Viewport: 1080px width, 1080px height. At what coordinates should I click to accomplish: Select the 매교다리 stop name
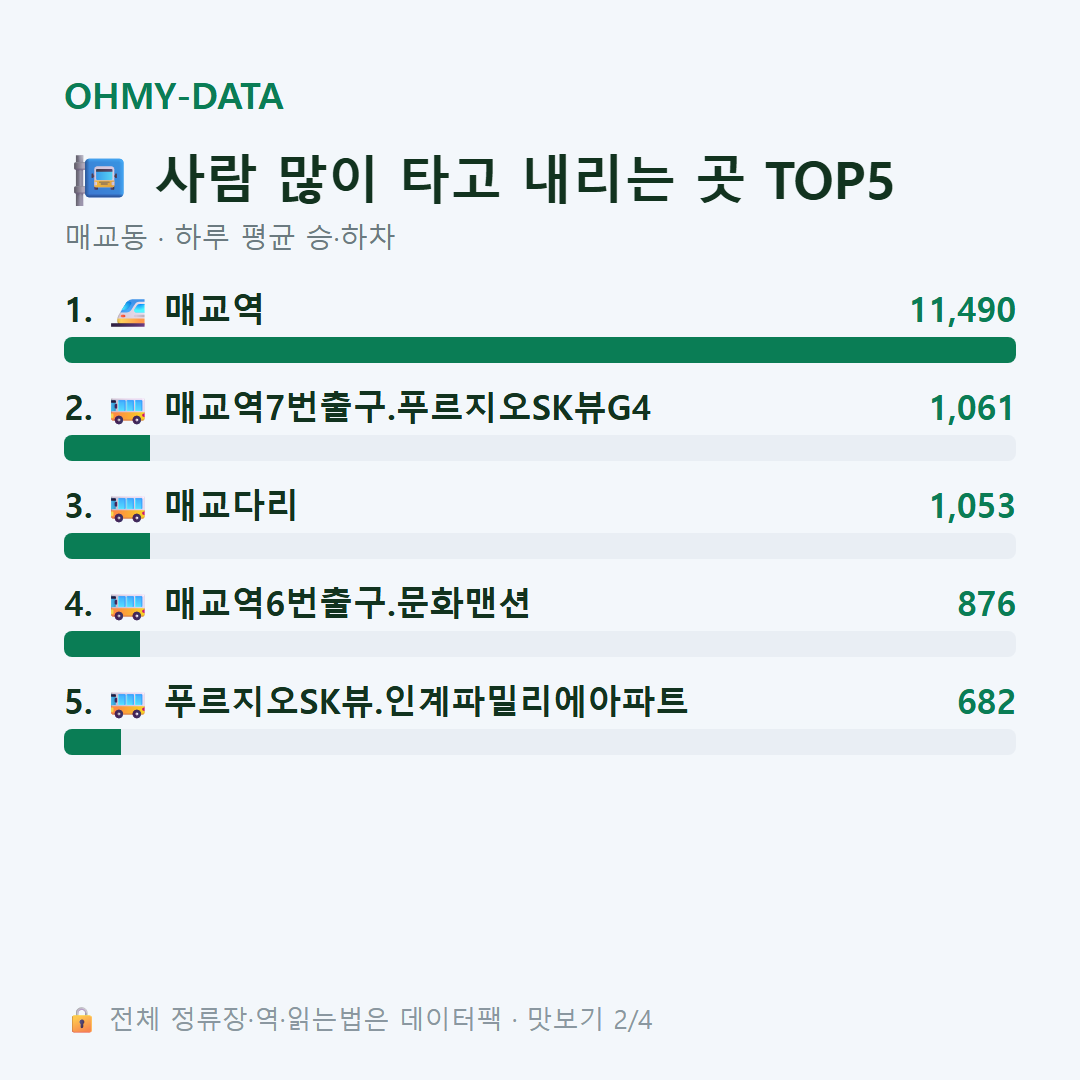click(x=231, y=506)
